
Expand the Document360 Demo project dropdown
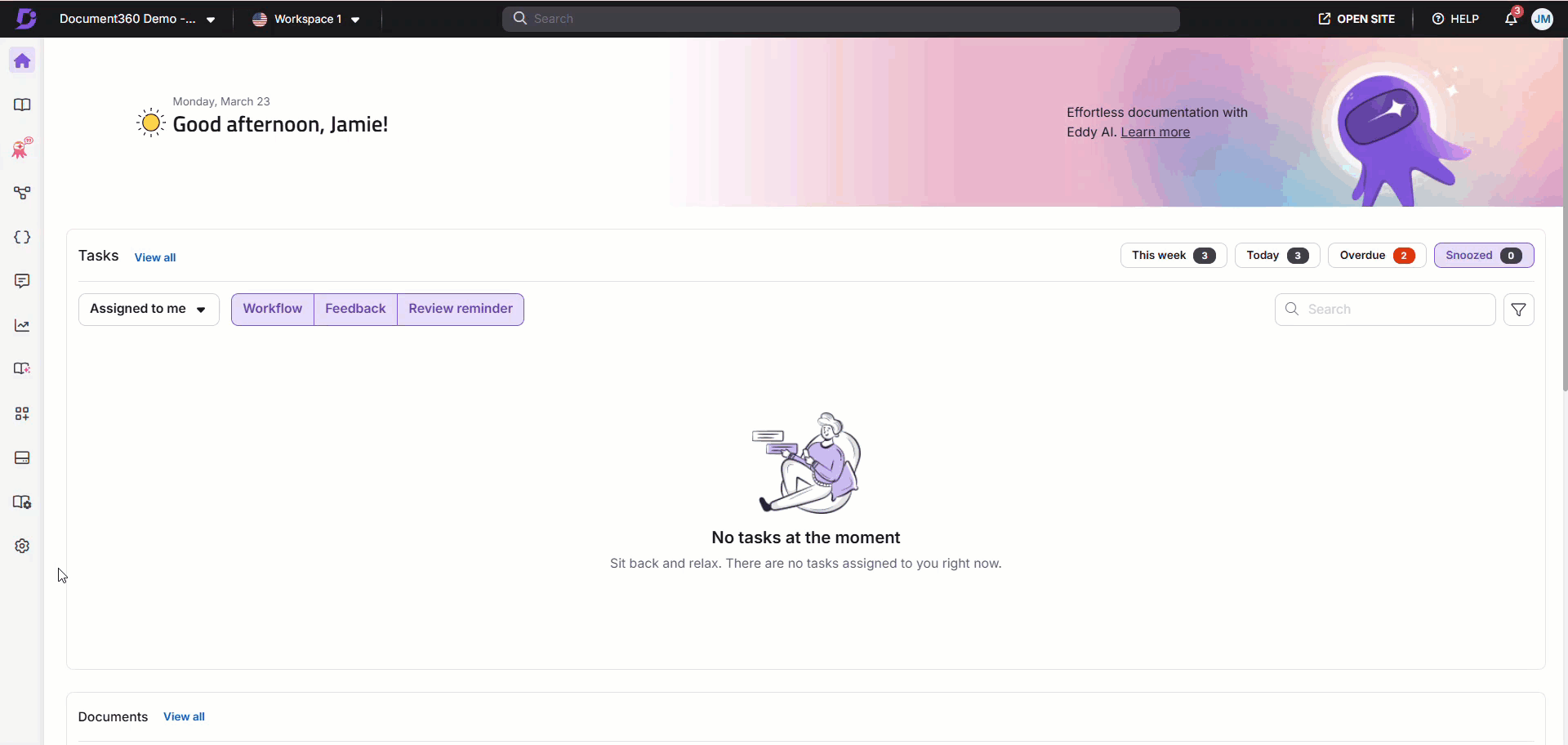pyautogui.click(x=137, y=20)
